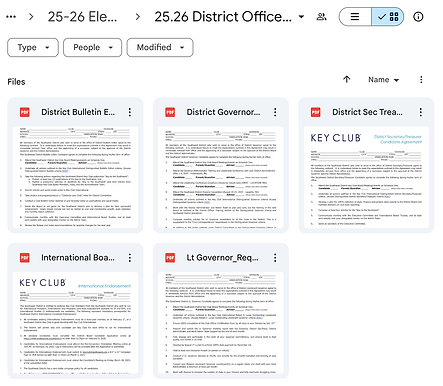Click the District Sec Trea... PDF icon
Image resolution: width=443 pixels, height=386 pixels.
tap(316, 112)
